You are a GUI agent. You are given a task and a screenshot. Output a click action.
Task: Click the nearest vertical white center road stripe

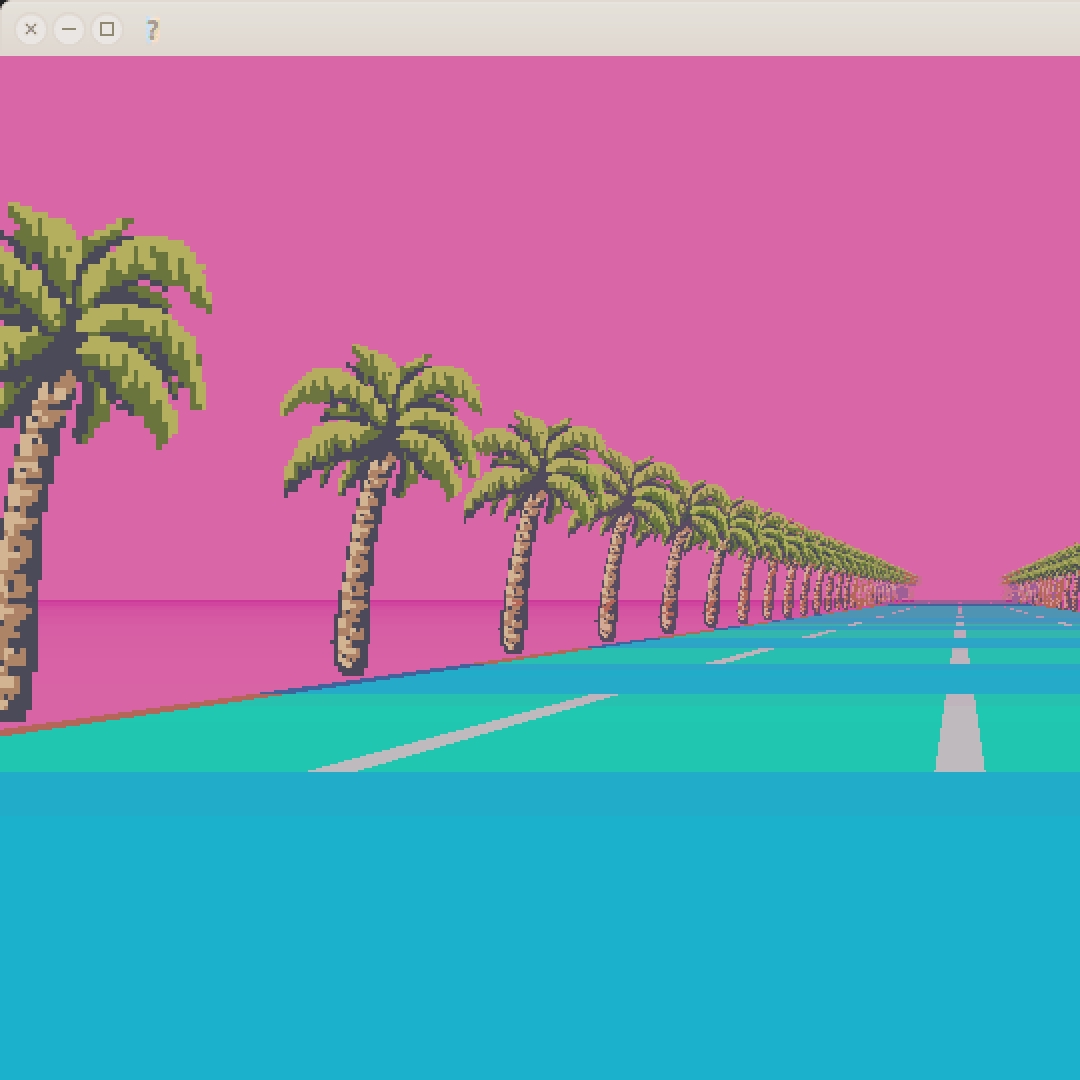click(x=959, y=733)
